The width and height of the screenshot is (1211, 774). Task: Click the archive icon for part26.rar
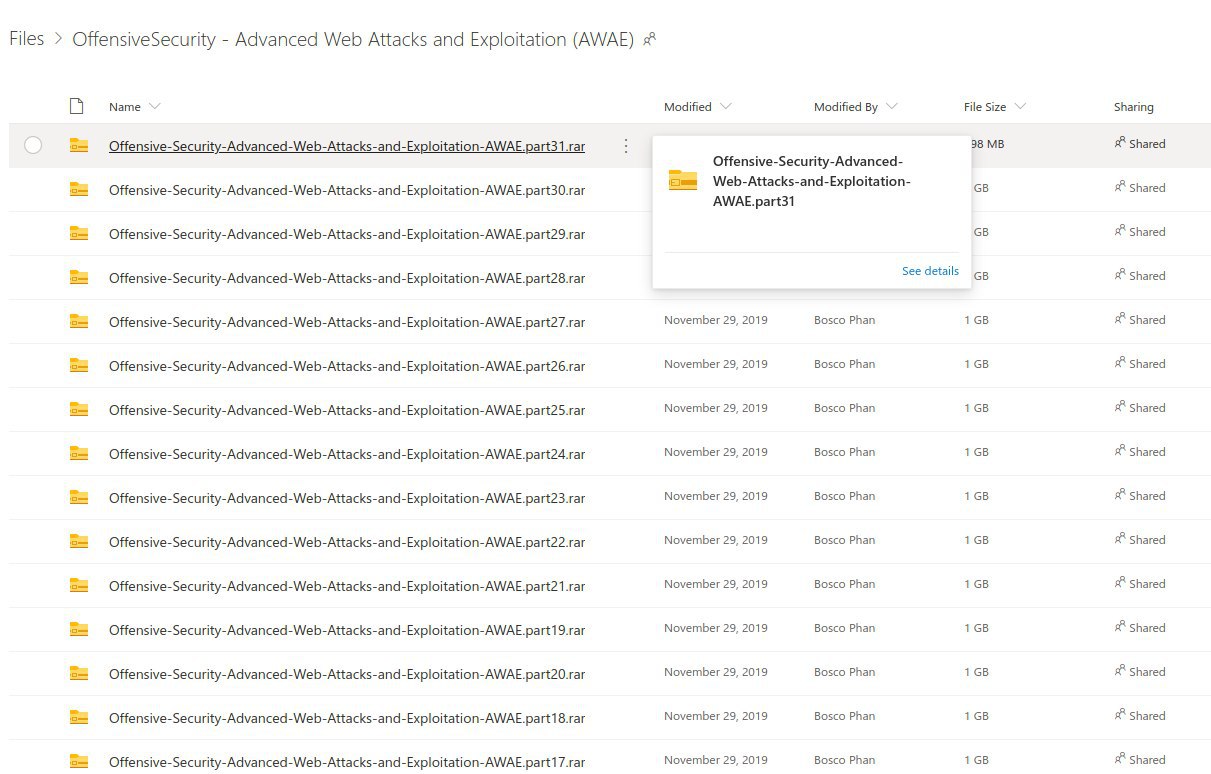point(79,365)
